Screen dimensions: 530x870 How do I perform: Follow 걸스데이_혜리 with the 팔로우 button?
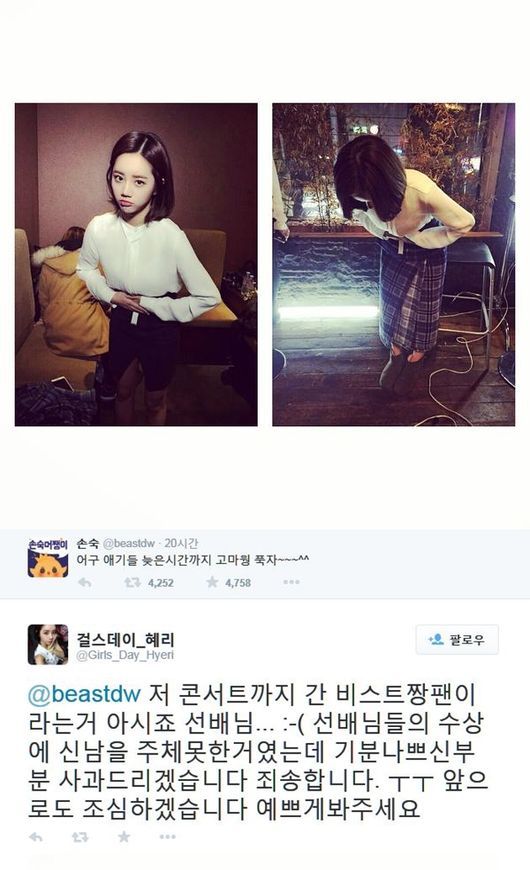[x=457, y=640]
